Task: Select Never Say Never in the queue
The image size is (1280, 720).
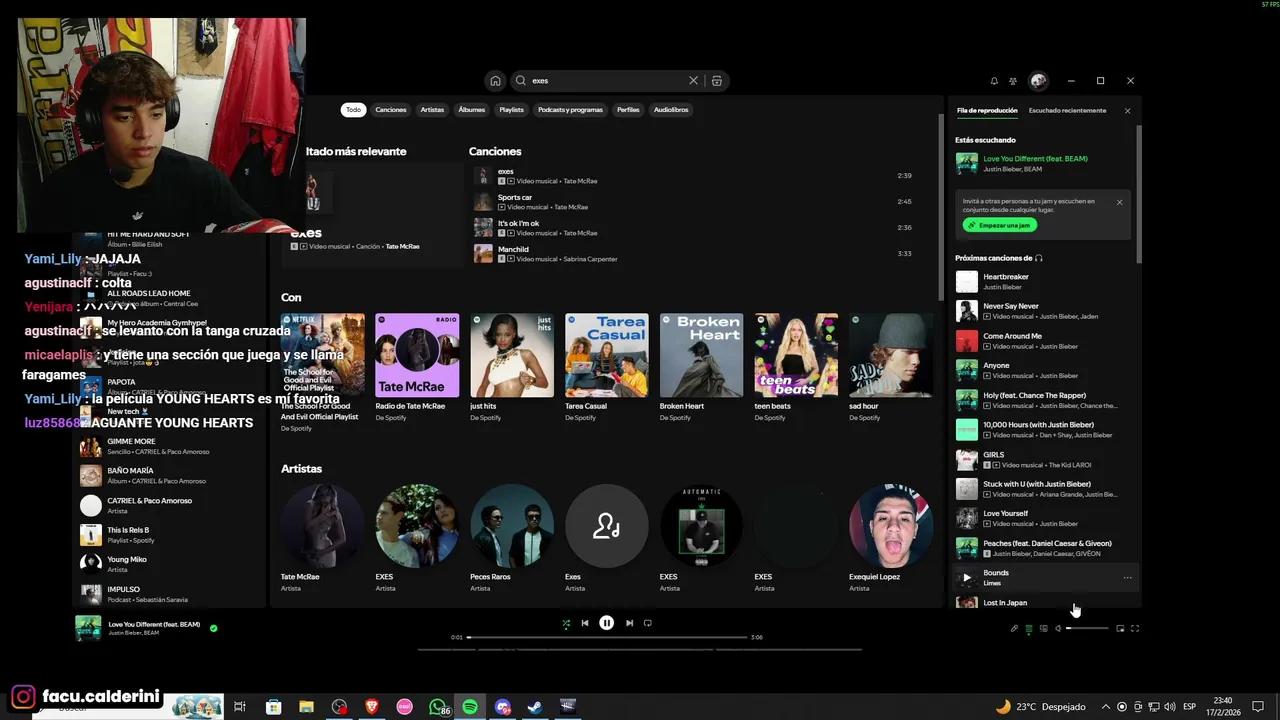Action: [1043, 311]
